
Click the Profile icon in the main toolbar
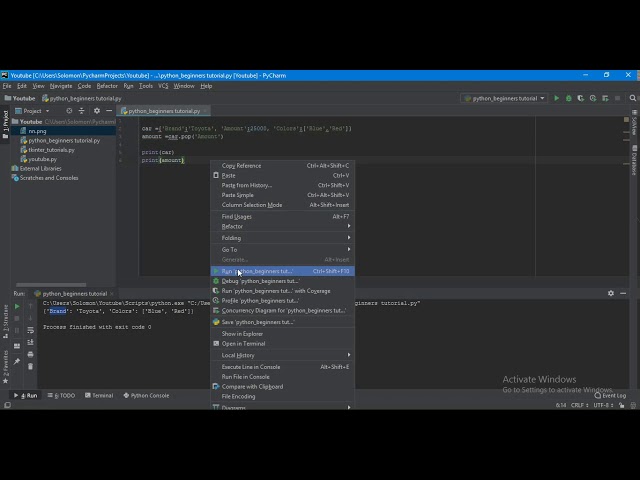[593, 98]
